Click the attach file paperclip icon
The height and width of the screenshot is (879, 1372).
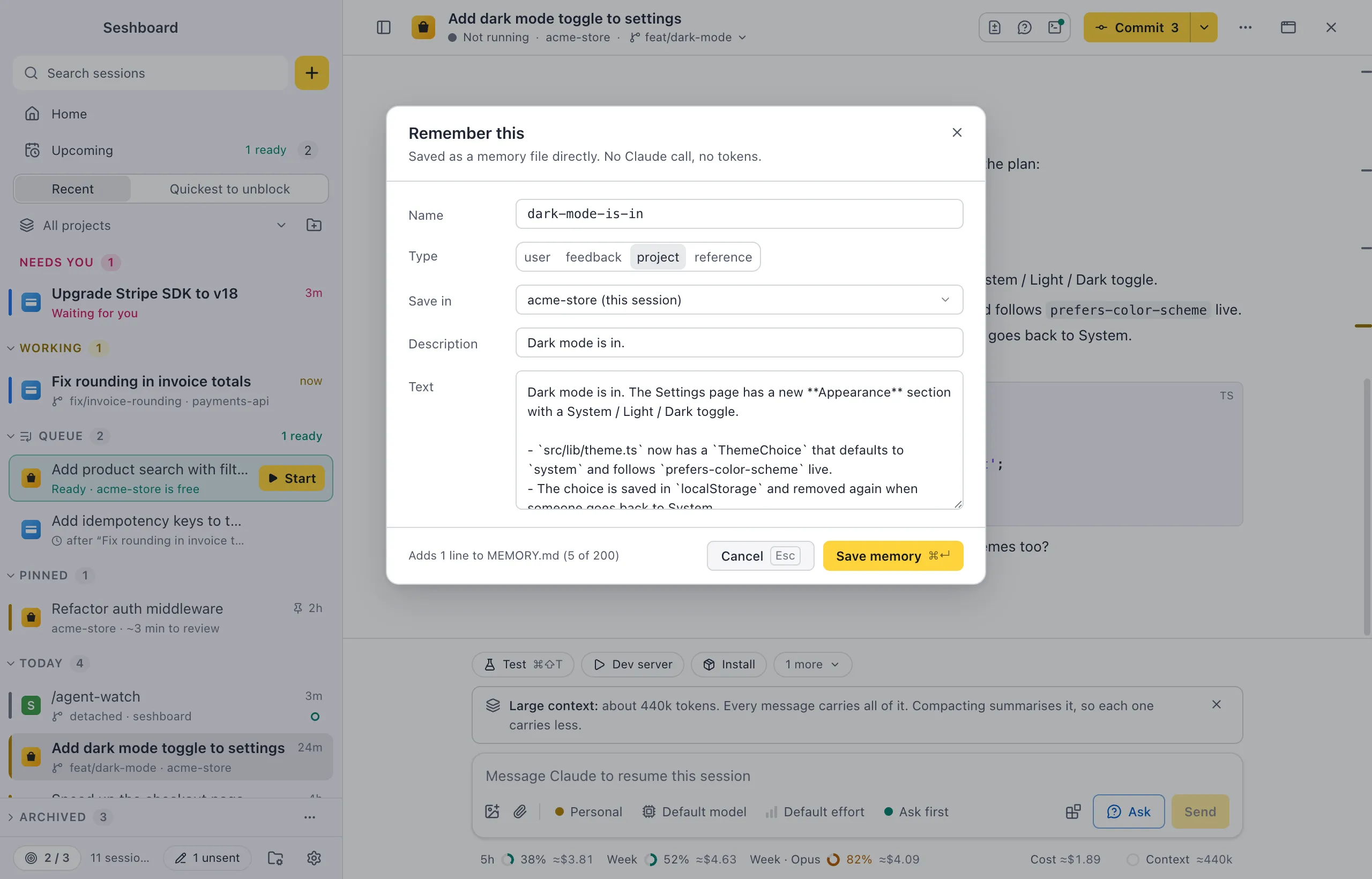pos(520,811)
